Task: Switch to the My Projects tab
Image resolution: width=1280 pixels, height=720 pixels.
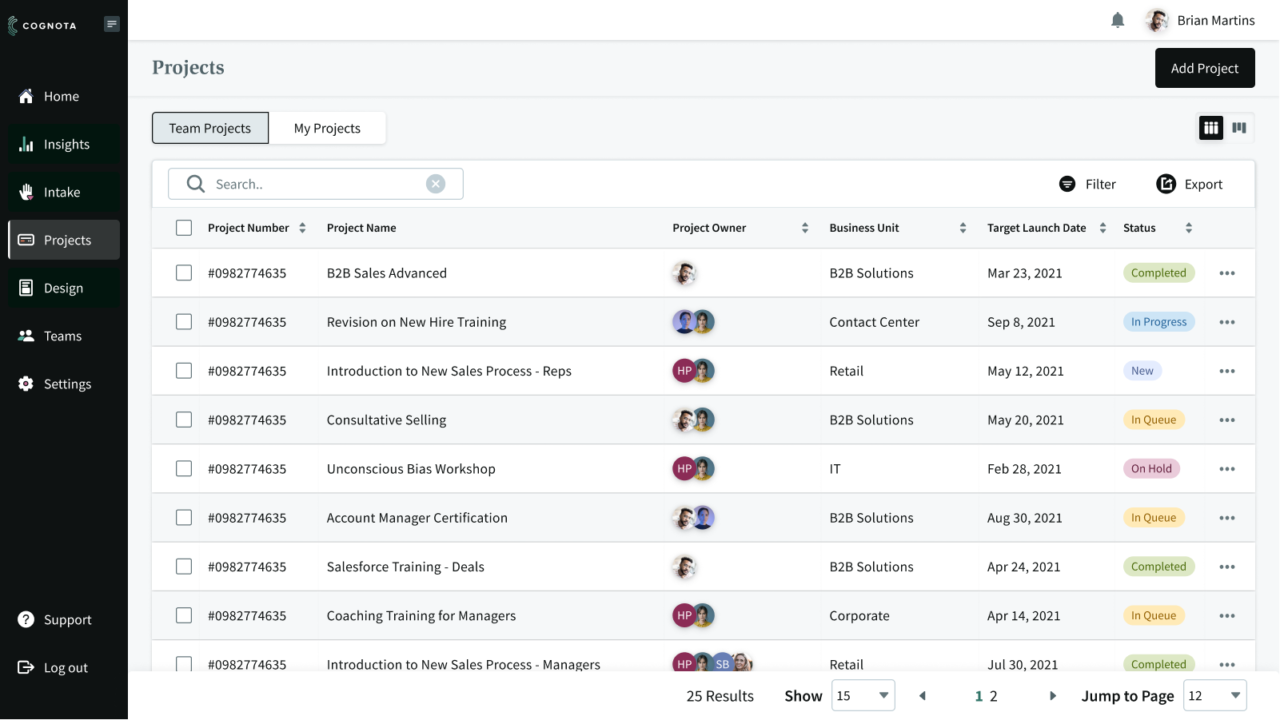Action: coord(327,128)
